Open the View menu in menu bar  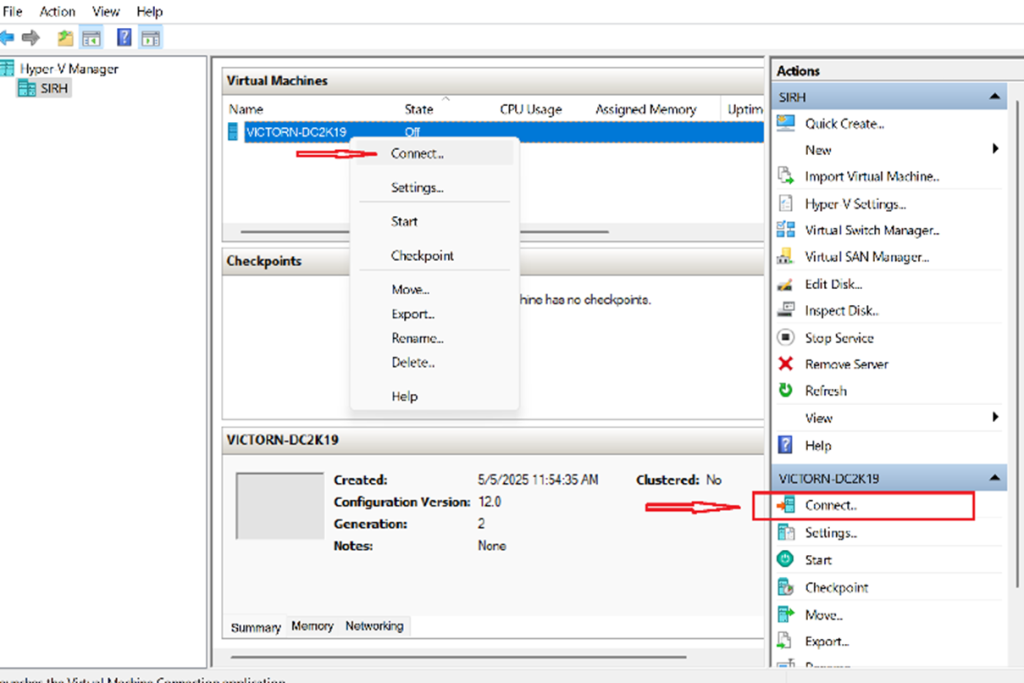tap(105, 11)
